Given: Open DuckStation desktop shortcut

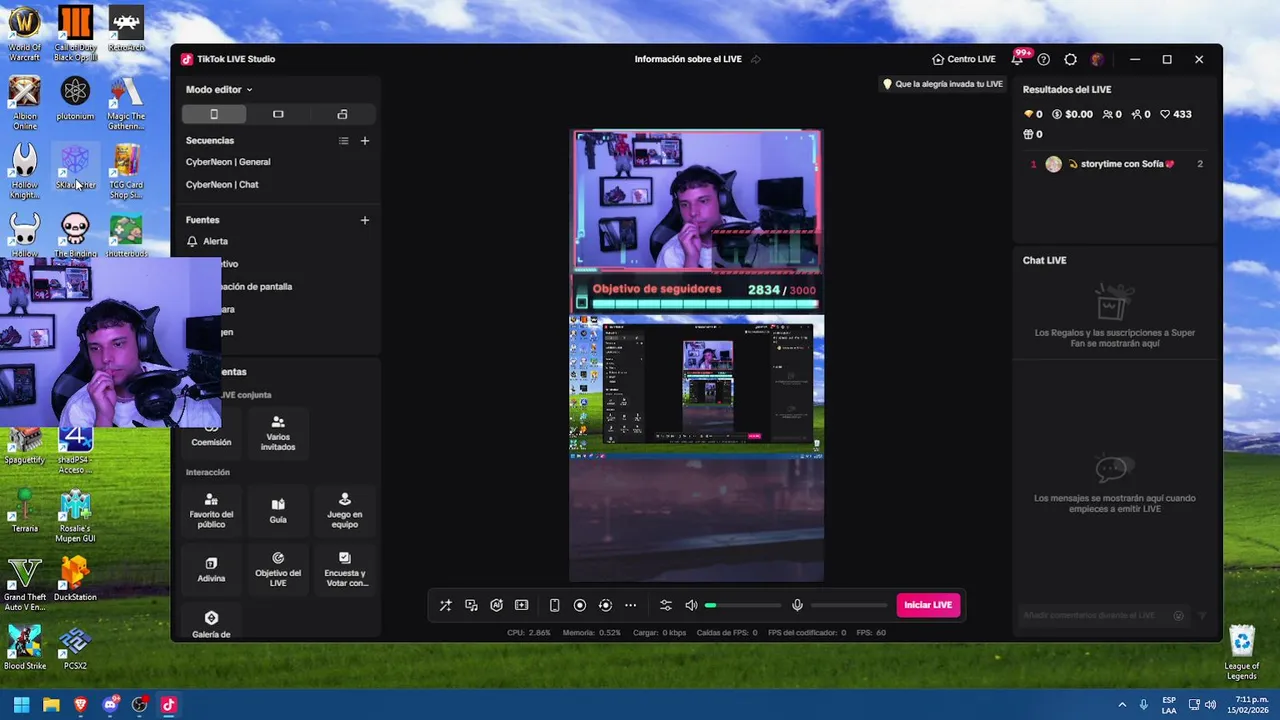Looking at the screenshot, I should [x=75, y=579].
